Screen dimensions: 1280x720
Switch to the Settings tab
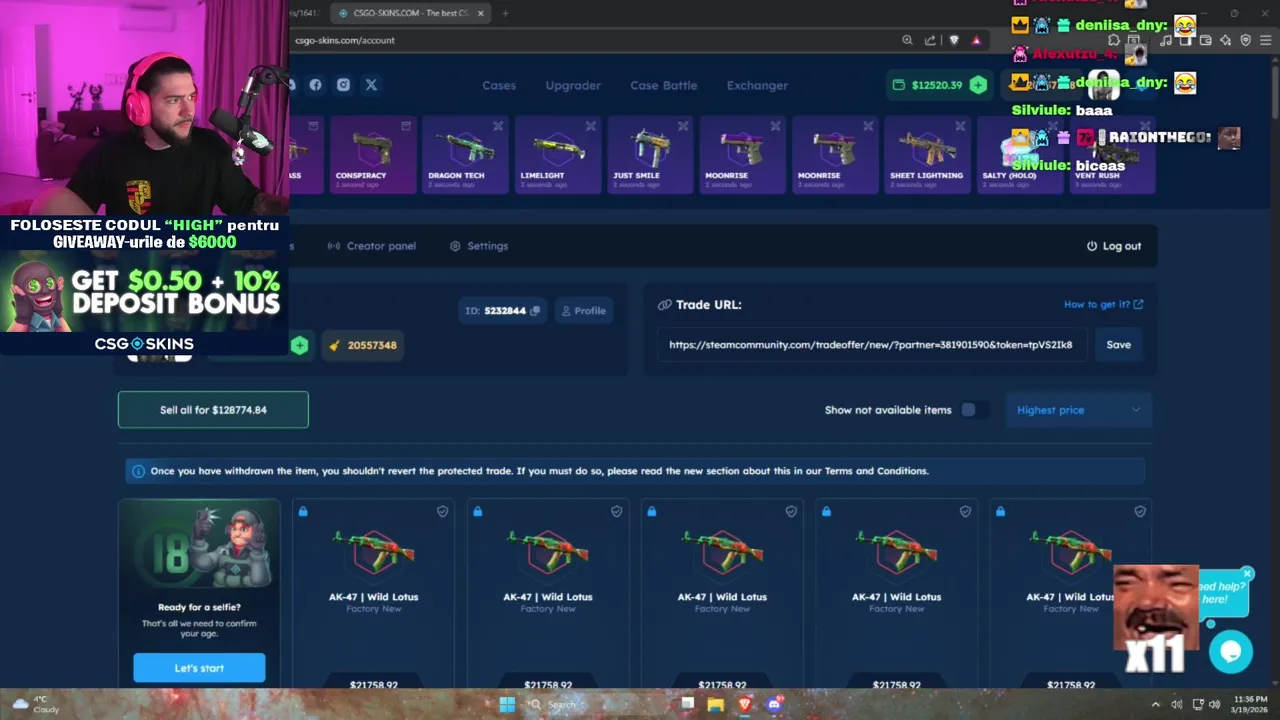(479, 246)
